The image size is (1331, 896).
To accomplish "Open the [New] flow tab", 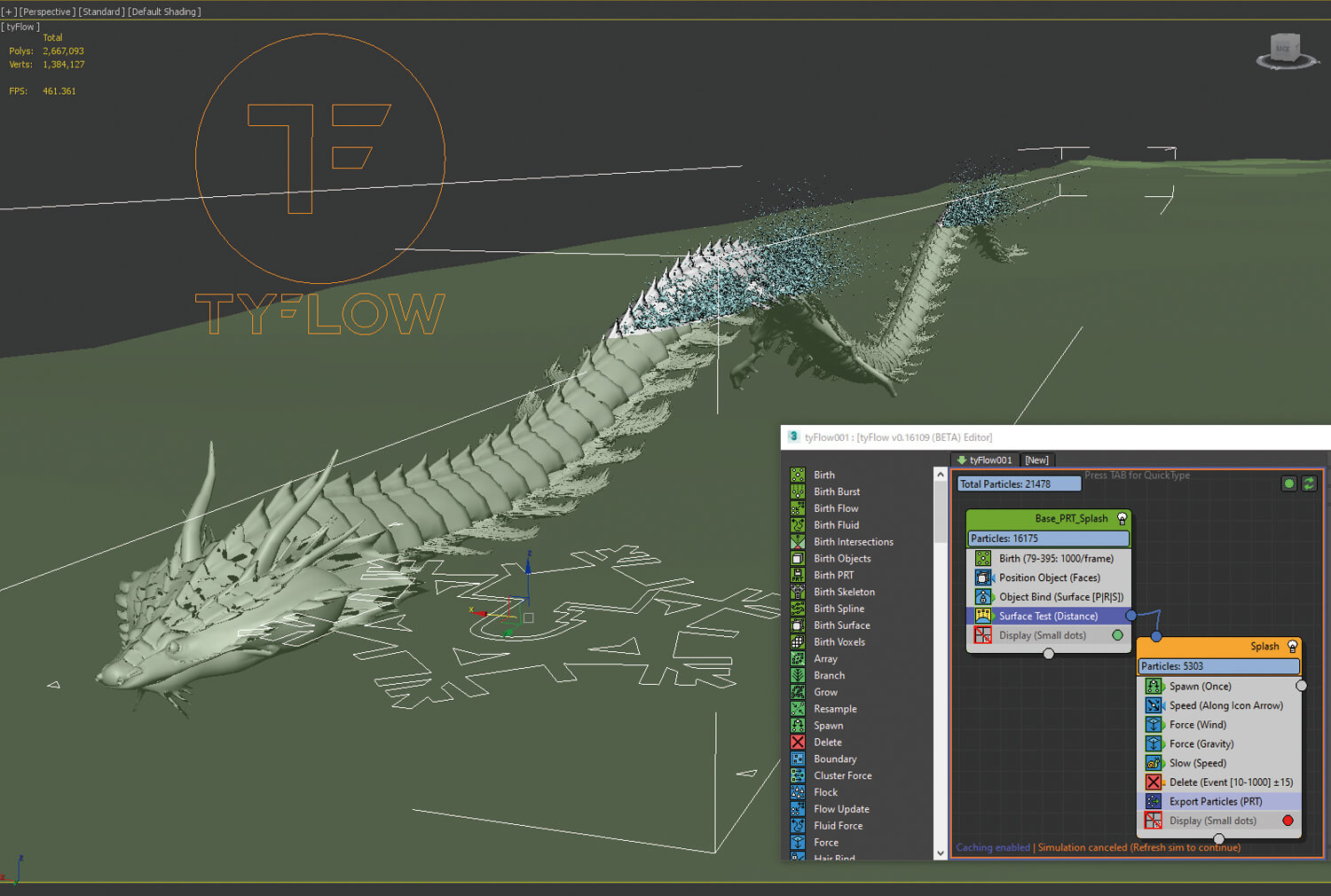I will (1036, 460).
